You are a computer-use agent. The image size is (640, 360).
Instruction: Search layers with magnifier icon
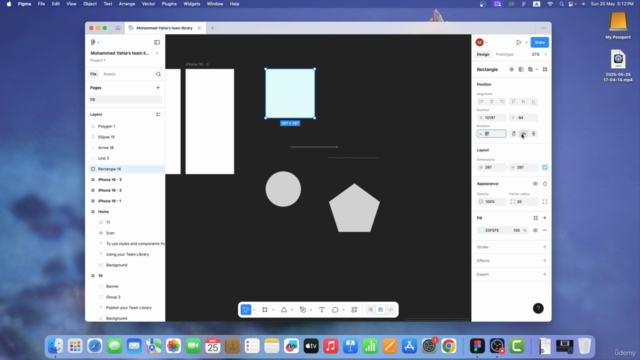[x=158, y=74]
